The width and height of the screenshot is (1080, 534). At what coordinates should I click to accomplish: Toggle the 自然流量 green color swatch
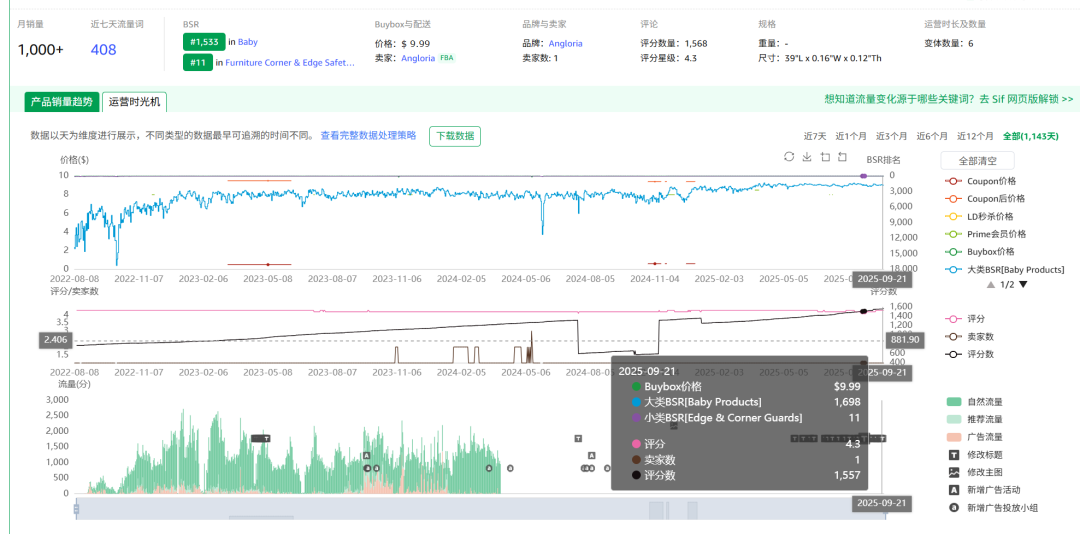point(954,401)
